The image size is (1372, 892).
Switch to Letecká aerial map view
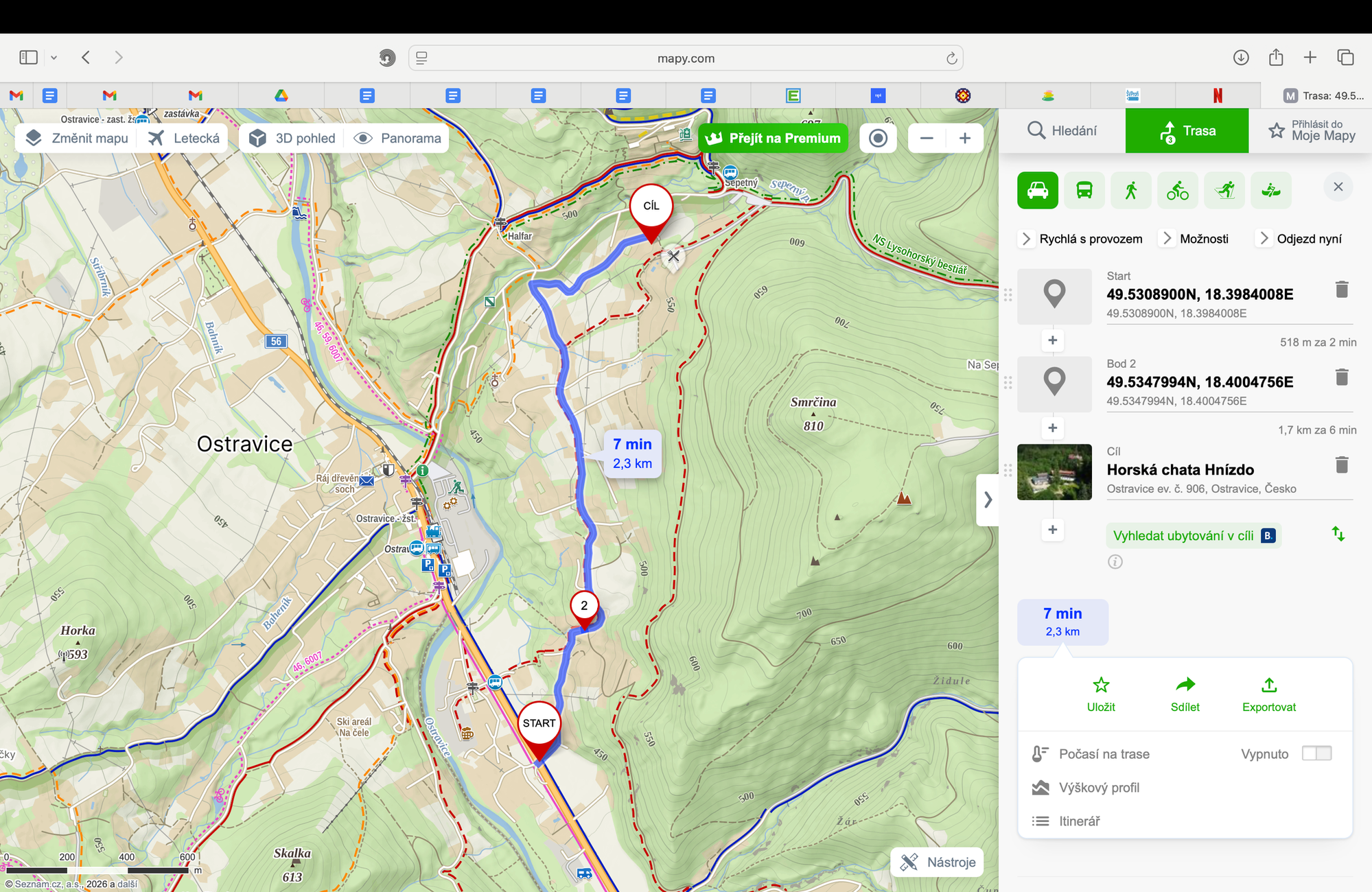[x=184, y=138]
